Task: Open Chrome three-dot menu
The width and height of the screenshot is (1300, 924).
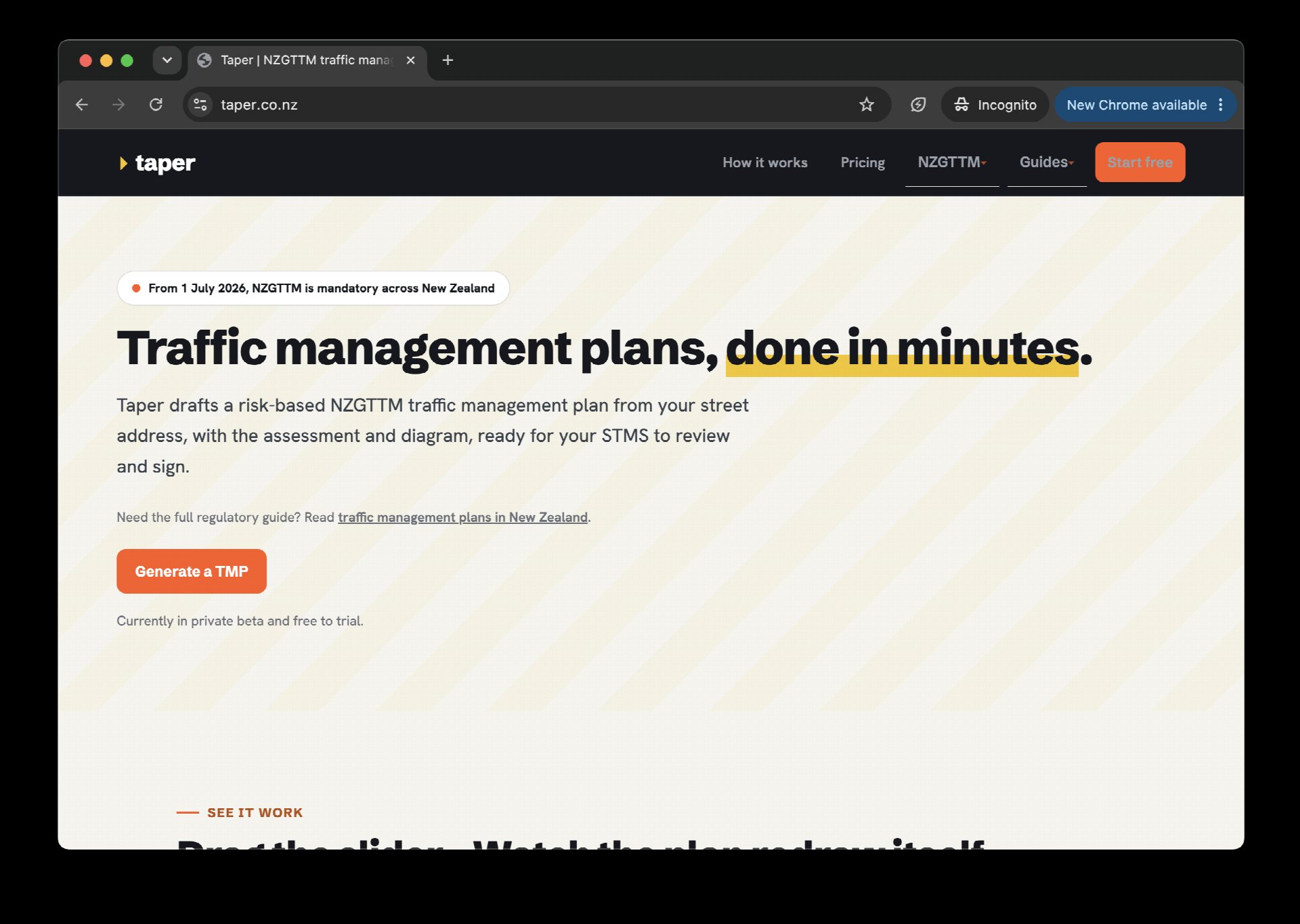Action: (1221, 105)
